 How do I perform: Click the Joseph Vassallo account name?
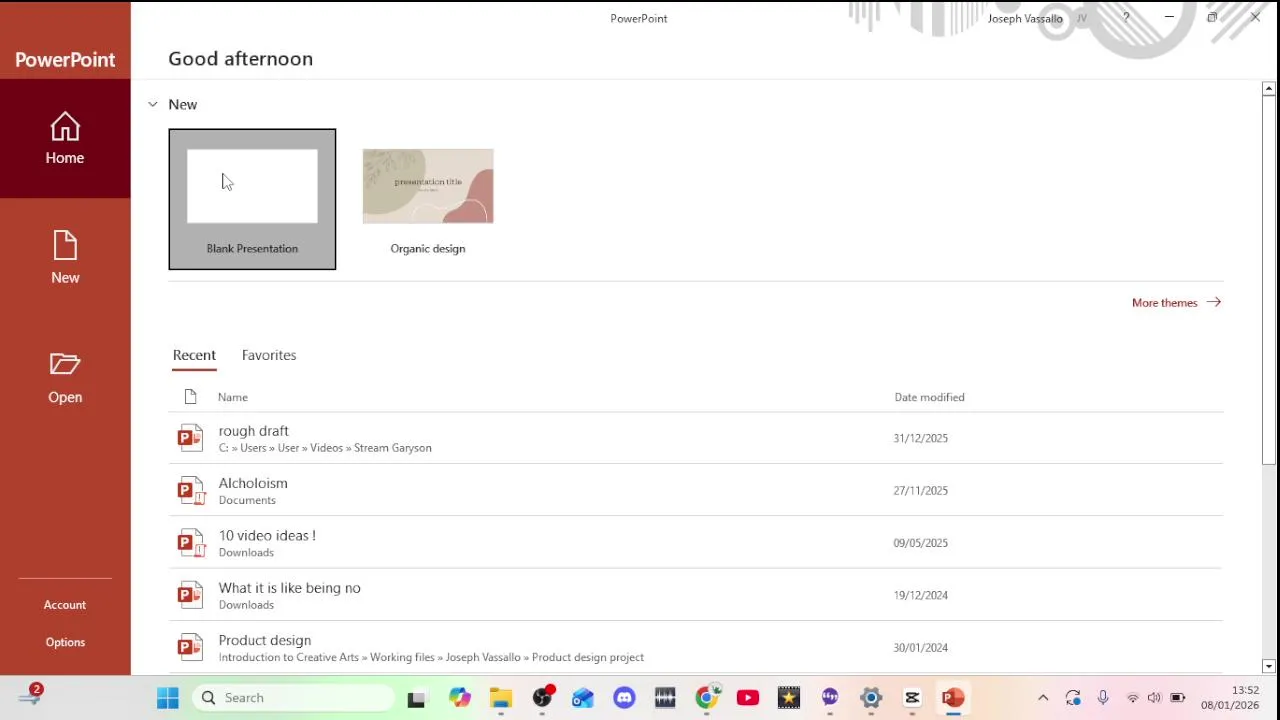pyautogui.click(x=1025, y=18)
